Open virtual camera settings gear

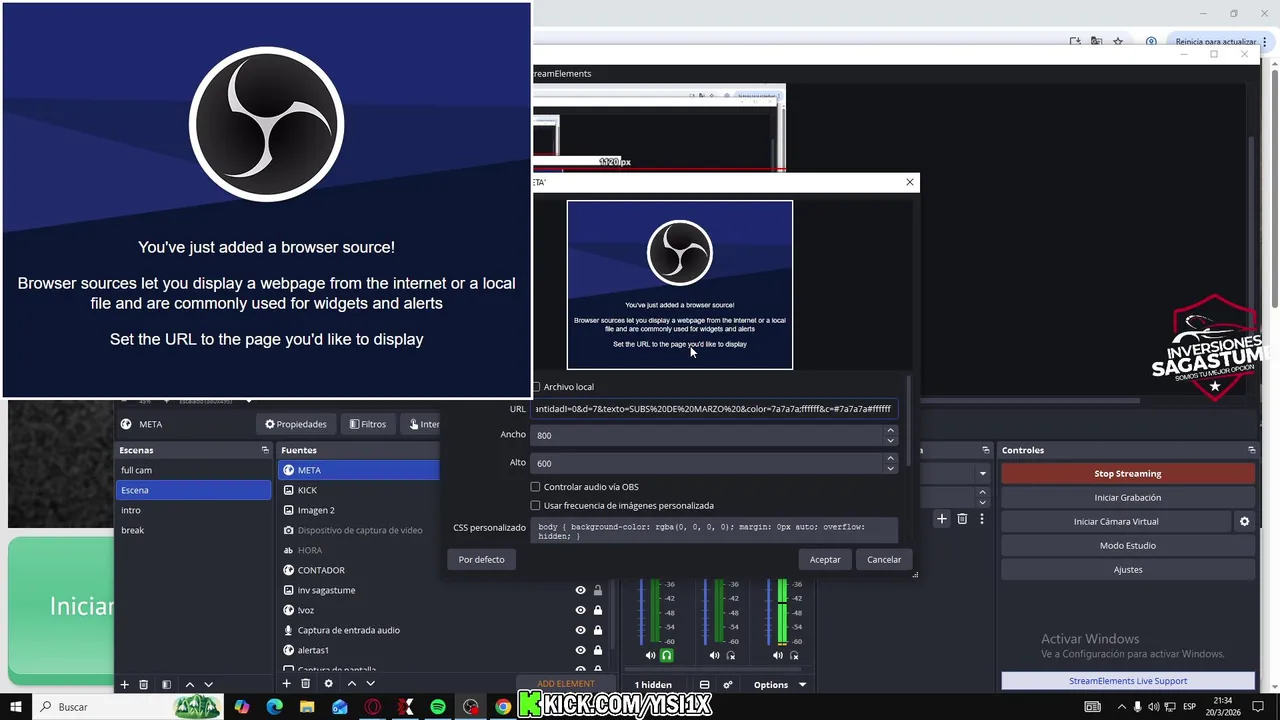click(1245, 521)
